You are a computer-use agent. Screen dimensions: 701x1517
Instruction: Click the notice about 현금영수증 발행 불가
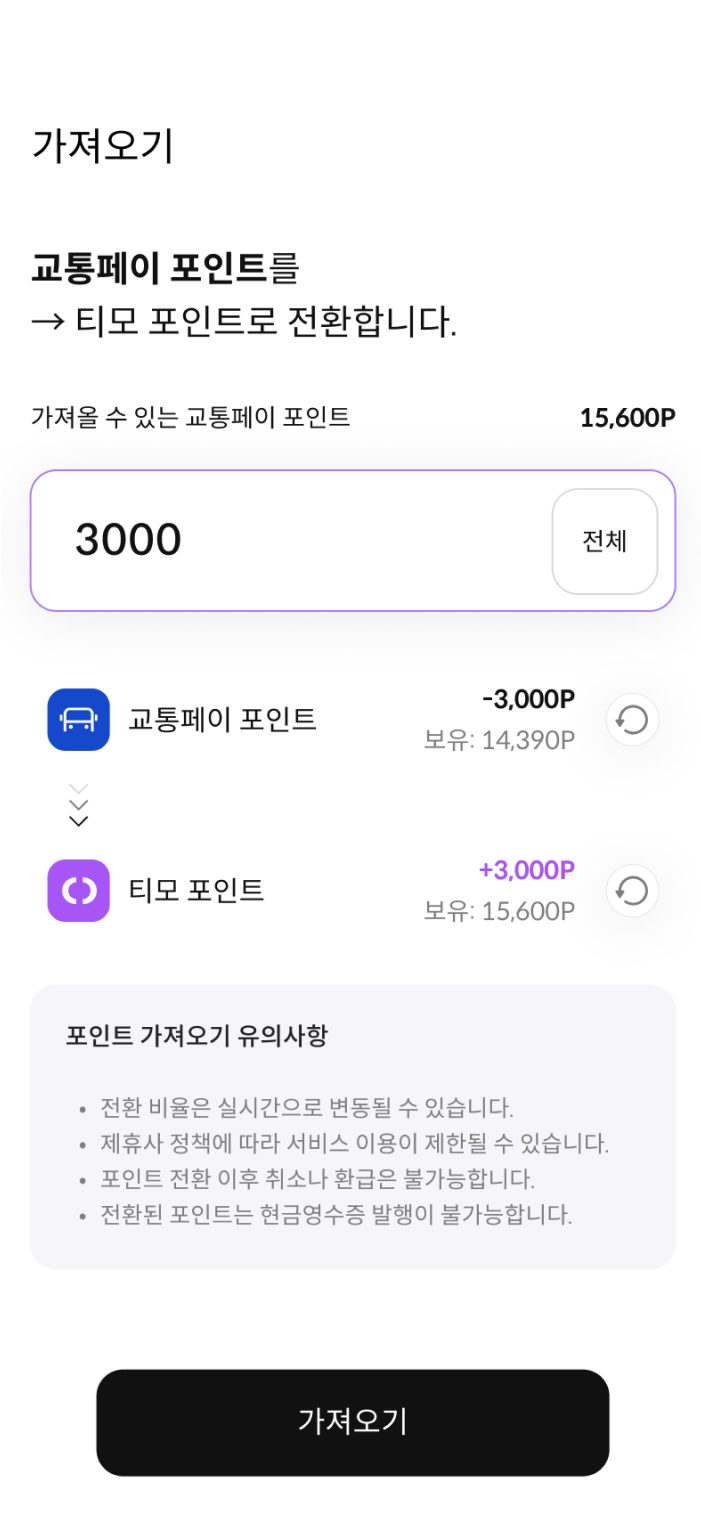click(x=336, y=1215)
